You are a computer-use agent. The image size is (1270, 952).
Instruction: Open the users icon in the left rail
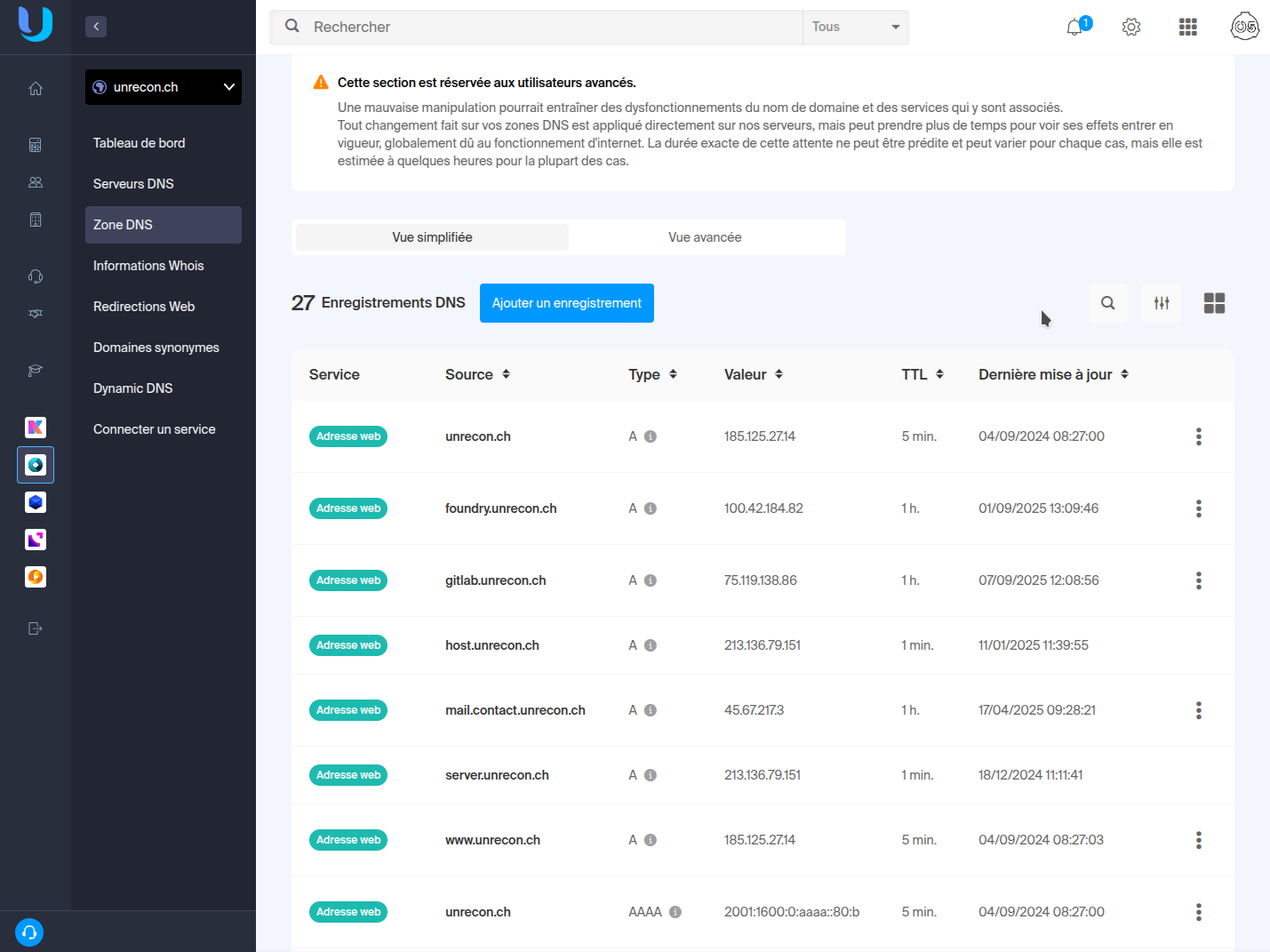click(x=36, y=182)
